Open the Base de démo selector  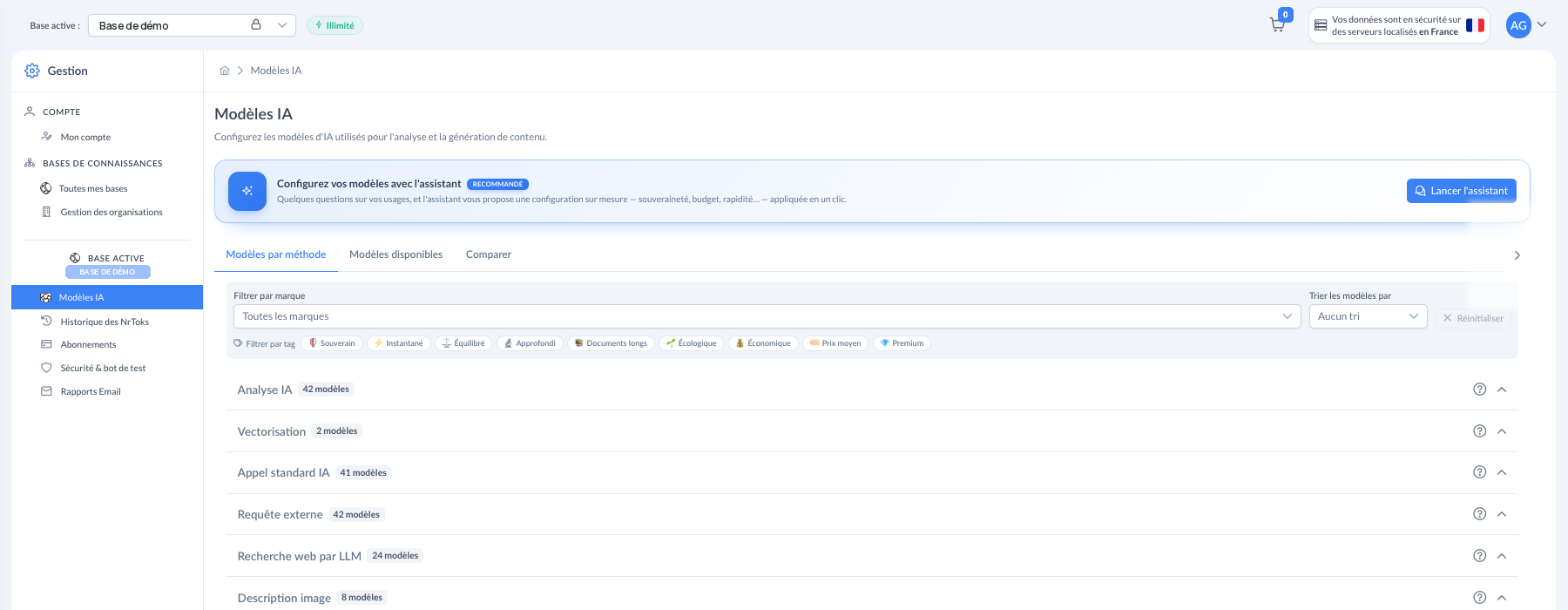(x=192, y=25)
